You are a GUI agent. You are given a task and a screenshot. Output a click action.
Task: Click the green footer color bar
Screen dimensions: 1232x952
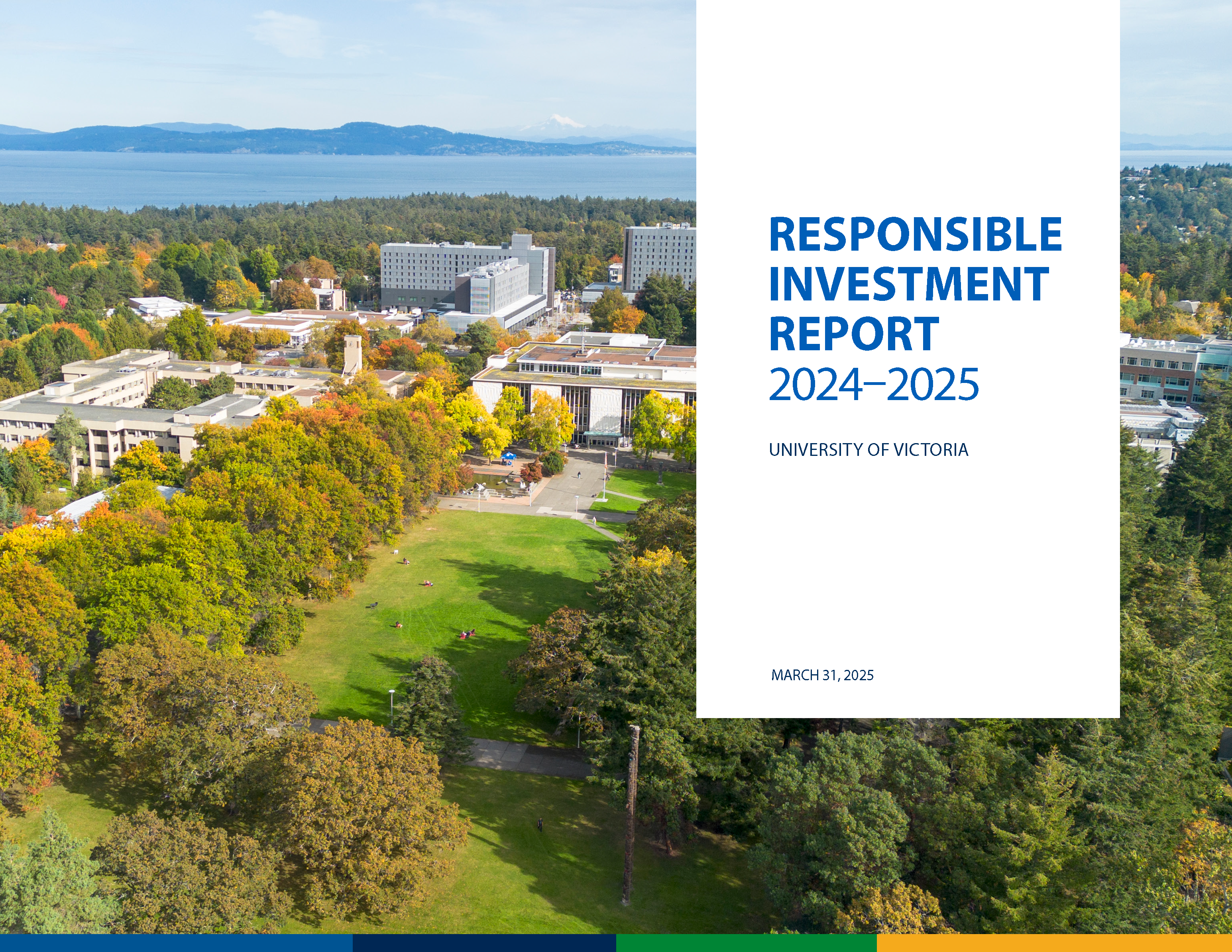pyautogui.click(x=746, y=943)
